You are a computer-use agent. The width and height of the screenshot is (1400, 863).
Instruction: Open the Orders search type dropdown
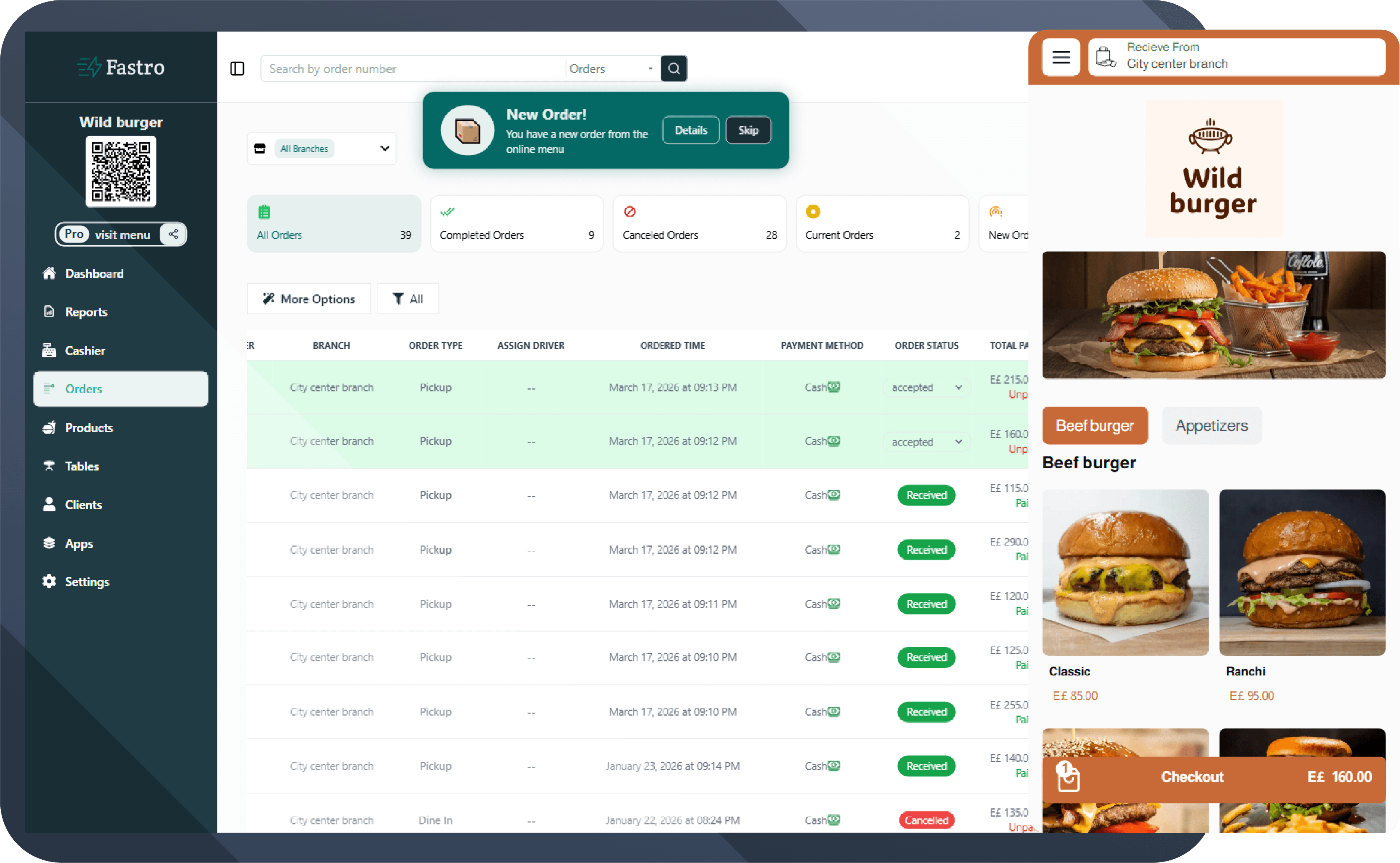(x=612, y=68)
